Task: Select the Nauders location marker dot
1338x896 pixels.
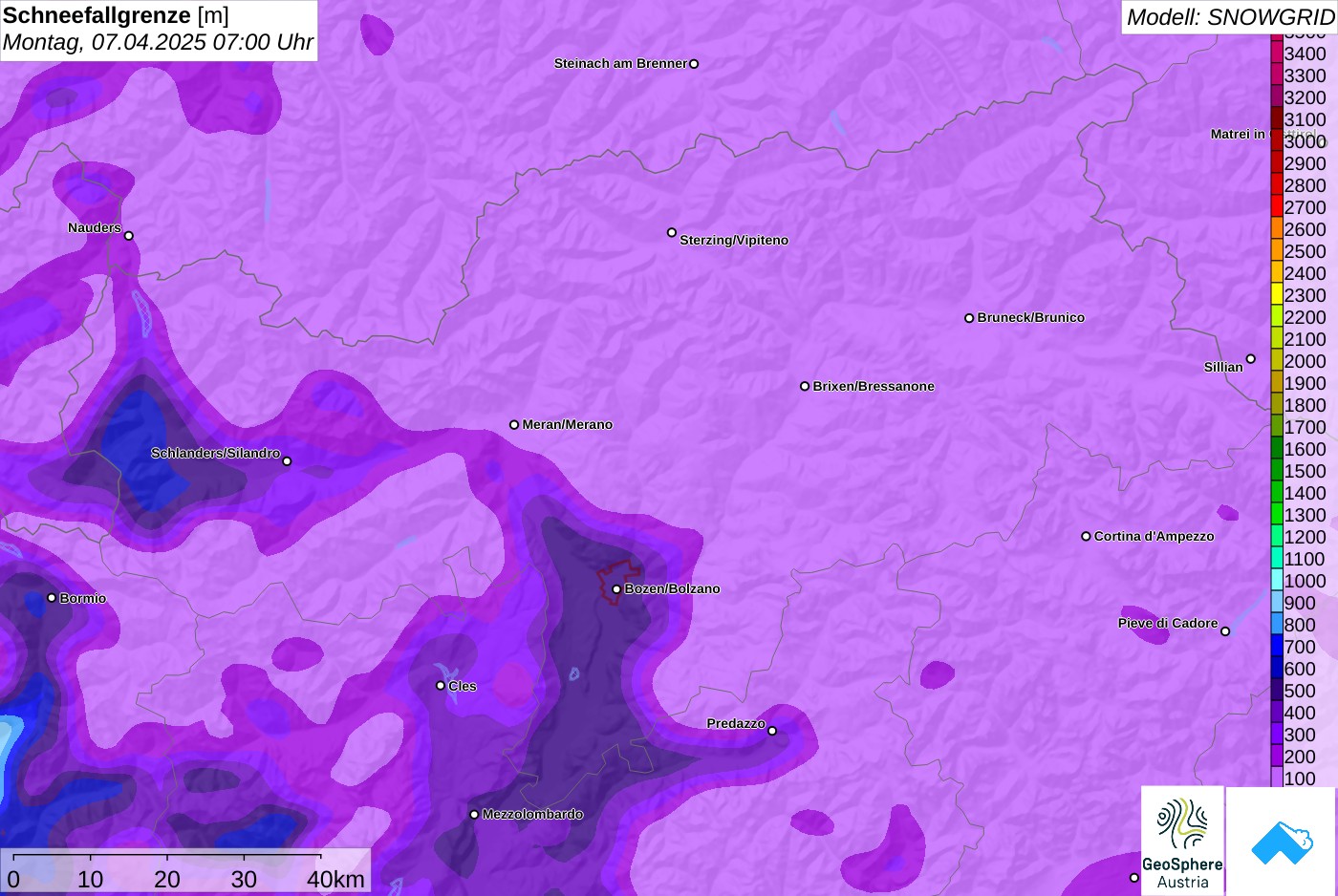Action: point(129,236)
